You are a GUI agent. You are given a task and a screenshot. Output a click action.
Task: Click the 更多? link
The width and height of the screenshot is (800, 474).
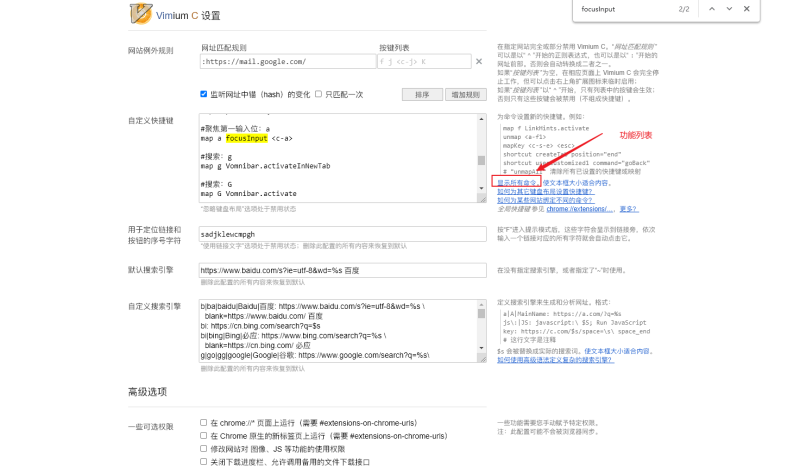click(x=629, y=209)
